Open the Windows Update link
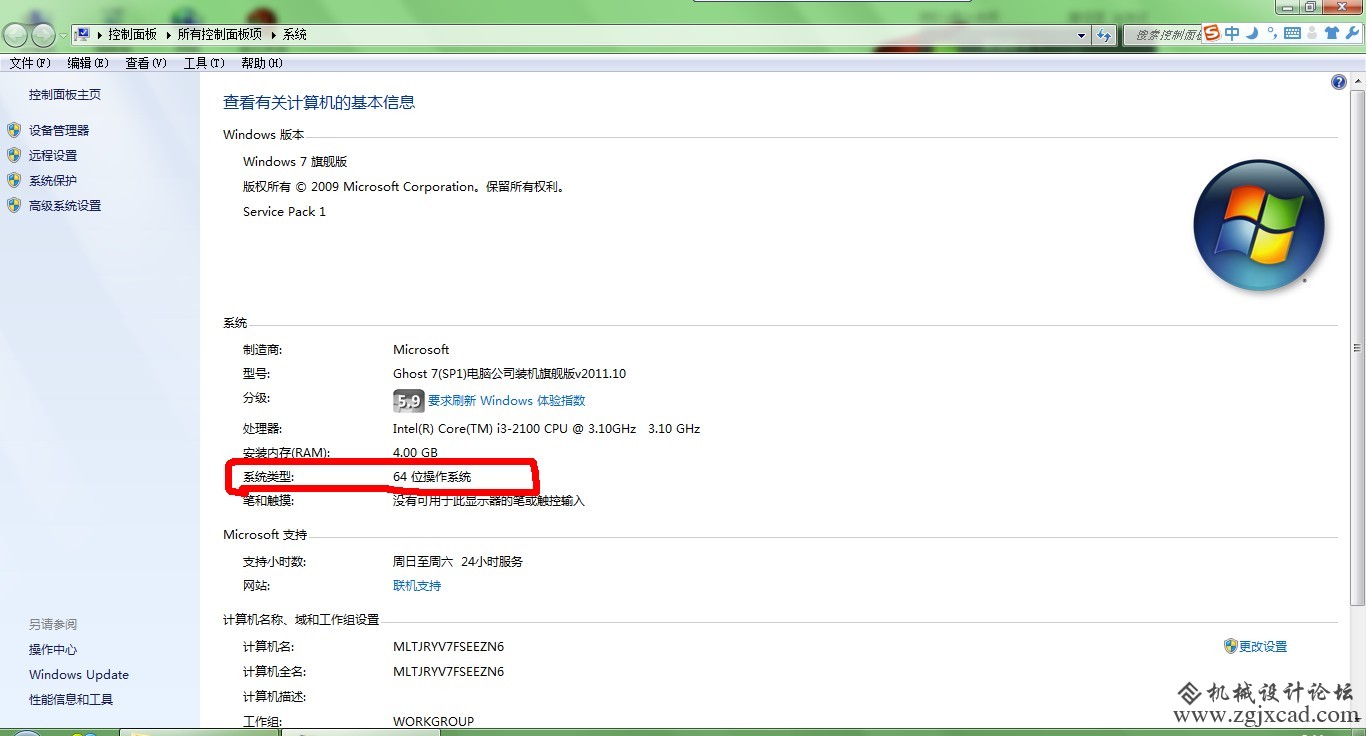The height and width of the screenshot is (736, 1366). pos(79,675)
